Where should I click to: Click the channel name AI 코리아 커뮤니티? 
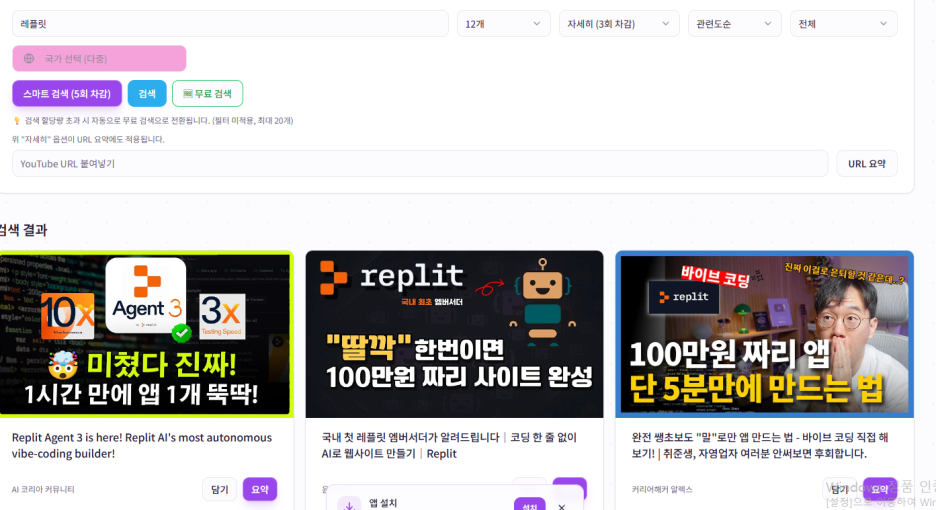(43, 489)
